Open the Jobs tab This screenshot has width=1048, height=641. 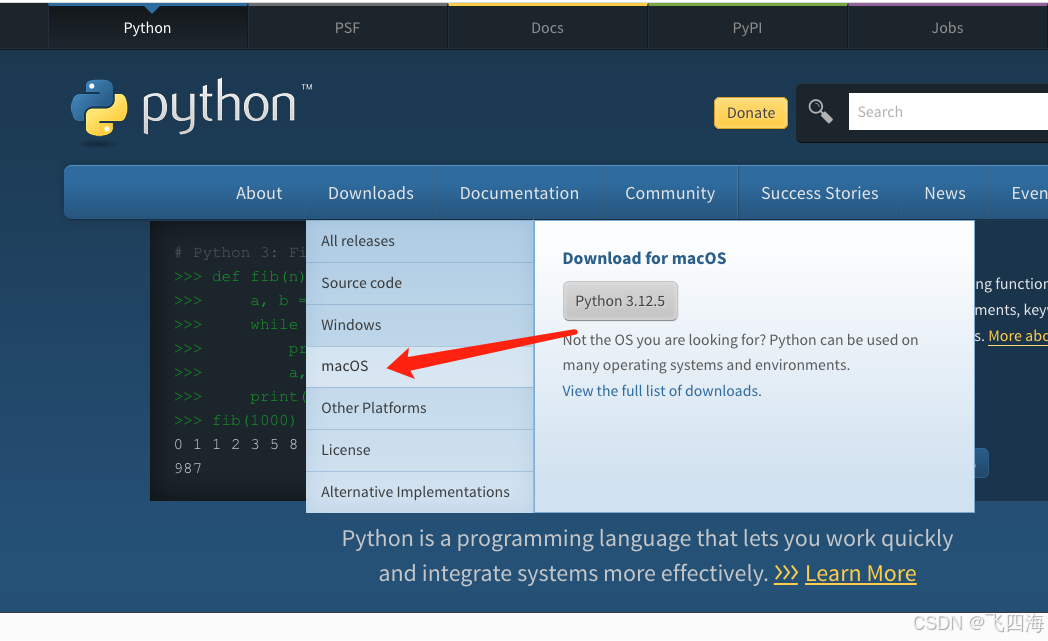click(947, 27)
